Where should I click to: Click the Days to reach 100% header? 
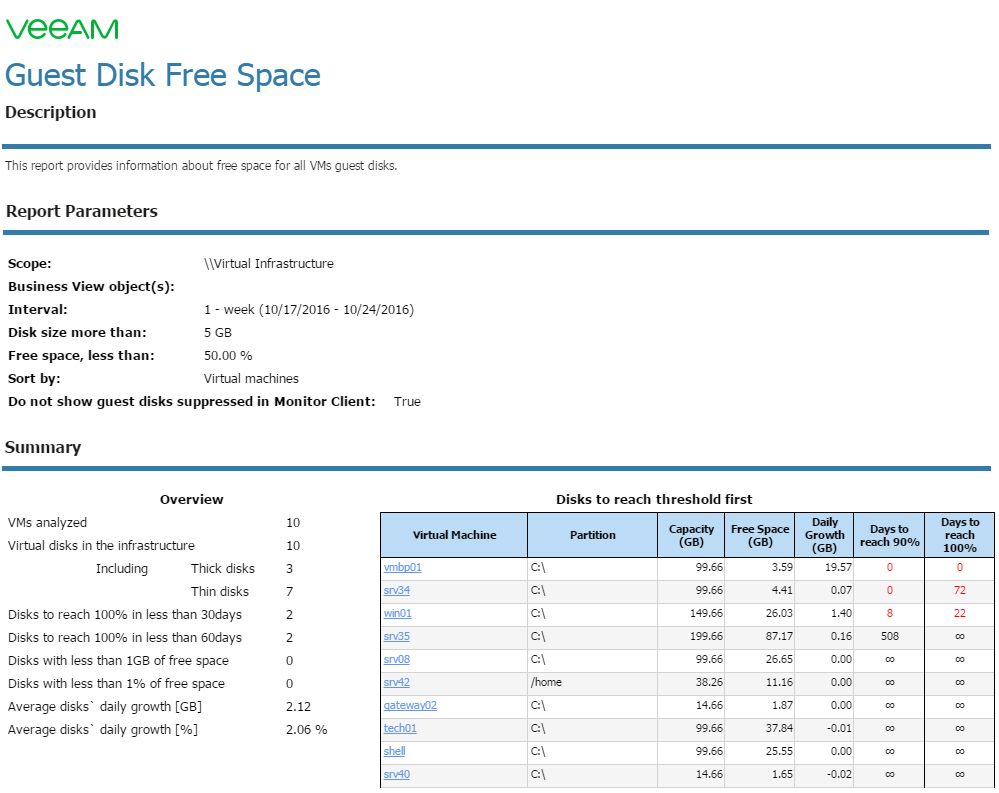point(959,535)
